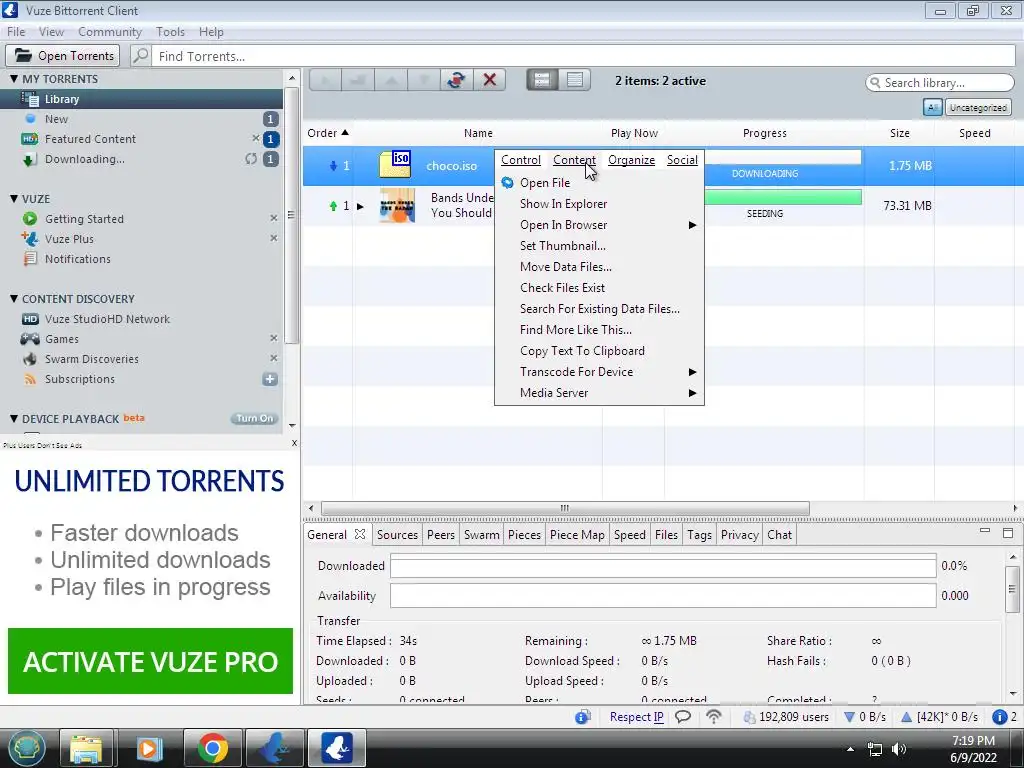Close the Swarm Discoveries sidebar entry
Screen dimensions: 1024x768
[x=274, y=358]
